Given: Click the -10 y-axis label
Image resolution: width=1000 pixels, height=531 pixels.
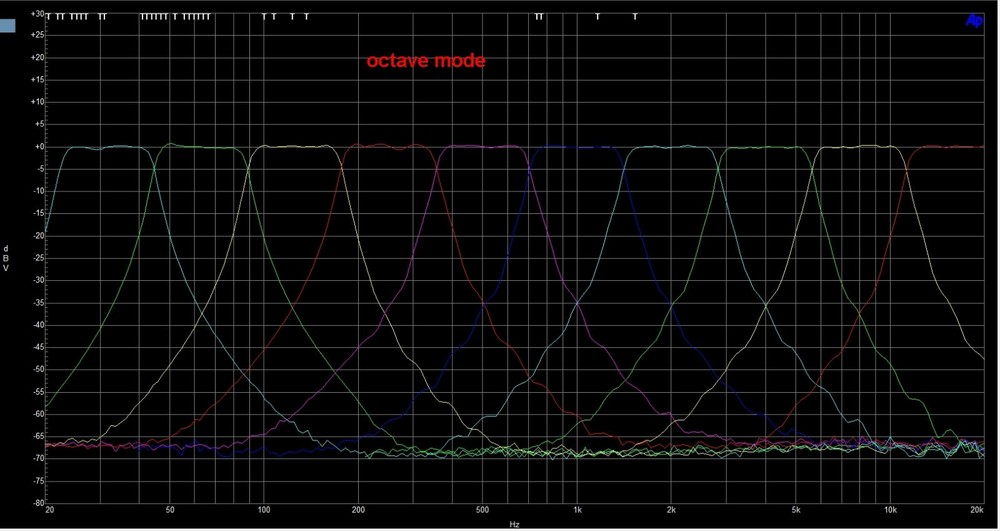Looking at the screenshot, I should click(38, 191).
